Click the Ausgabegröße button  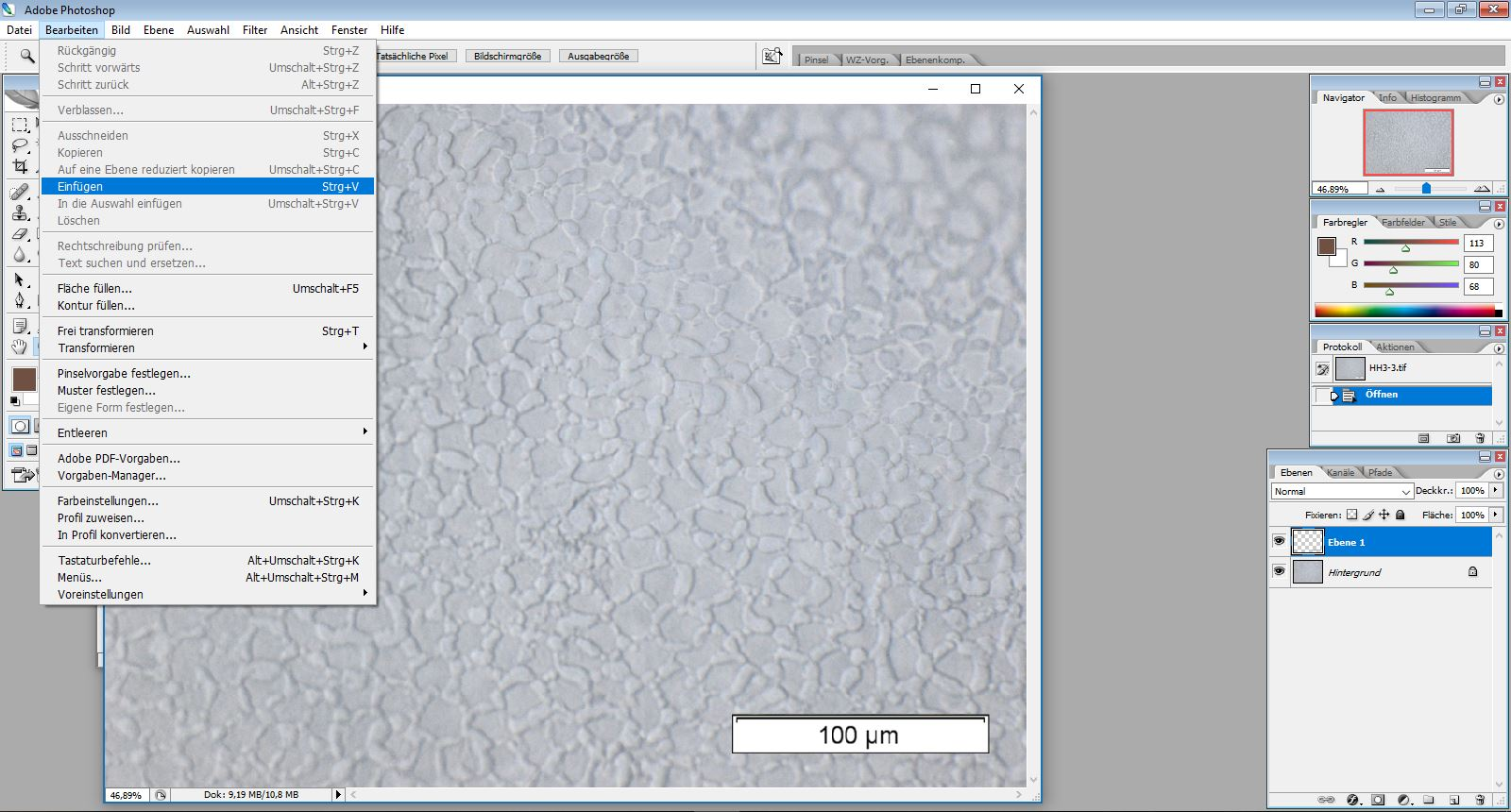[x=598, y=56]
